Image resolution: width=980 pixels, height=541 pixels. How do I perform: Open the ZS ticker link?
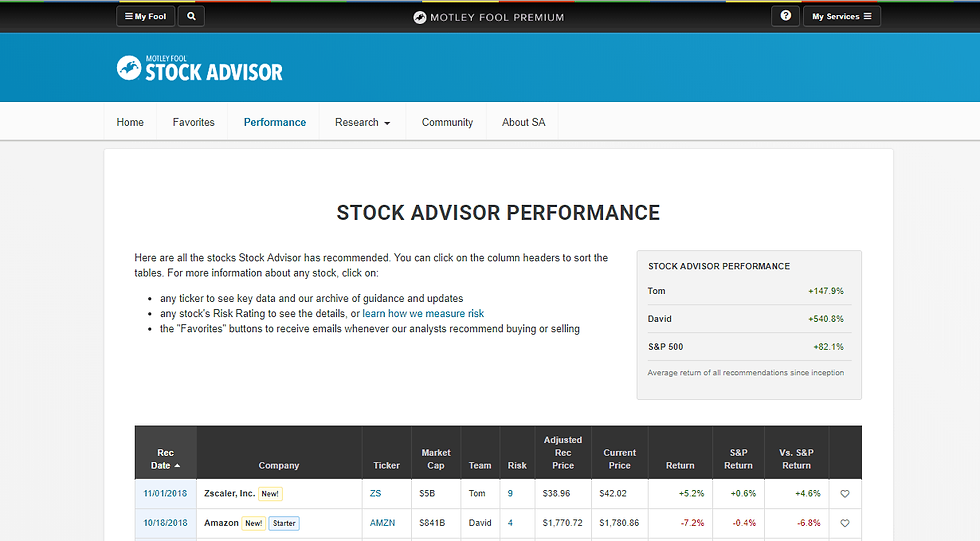375,494
